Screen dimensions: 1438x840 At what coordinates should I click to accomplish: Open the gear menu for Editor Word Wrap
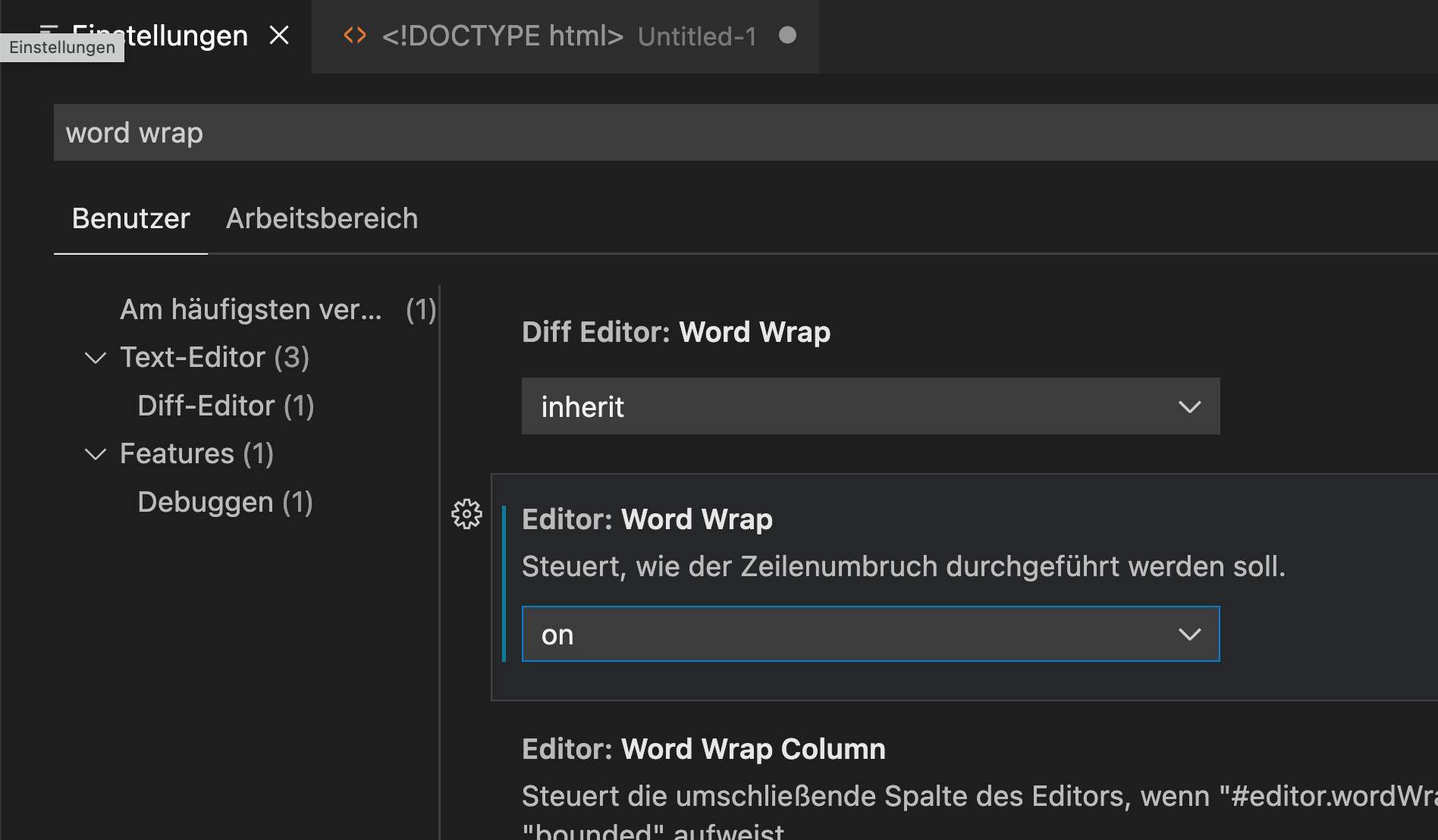466,514
